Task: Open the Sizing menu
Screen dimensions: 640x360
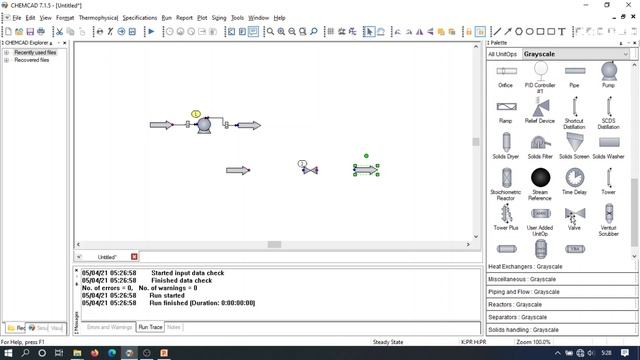Action: pos(219,18)
